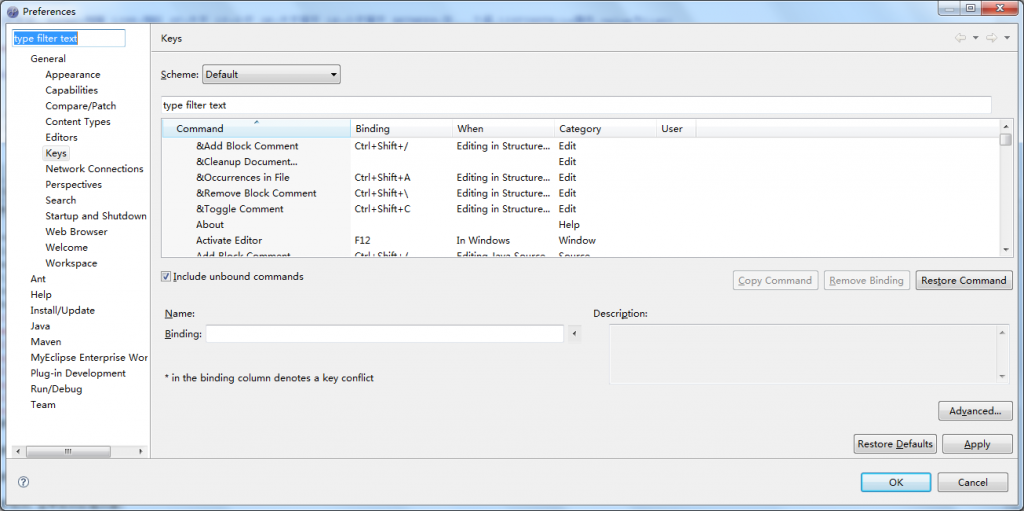The width and height of the screenshot is (1024, 511).
Task: Select the &Cleanup Document... command row
Action: (x=580, y=161)
